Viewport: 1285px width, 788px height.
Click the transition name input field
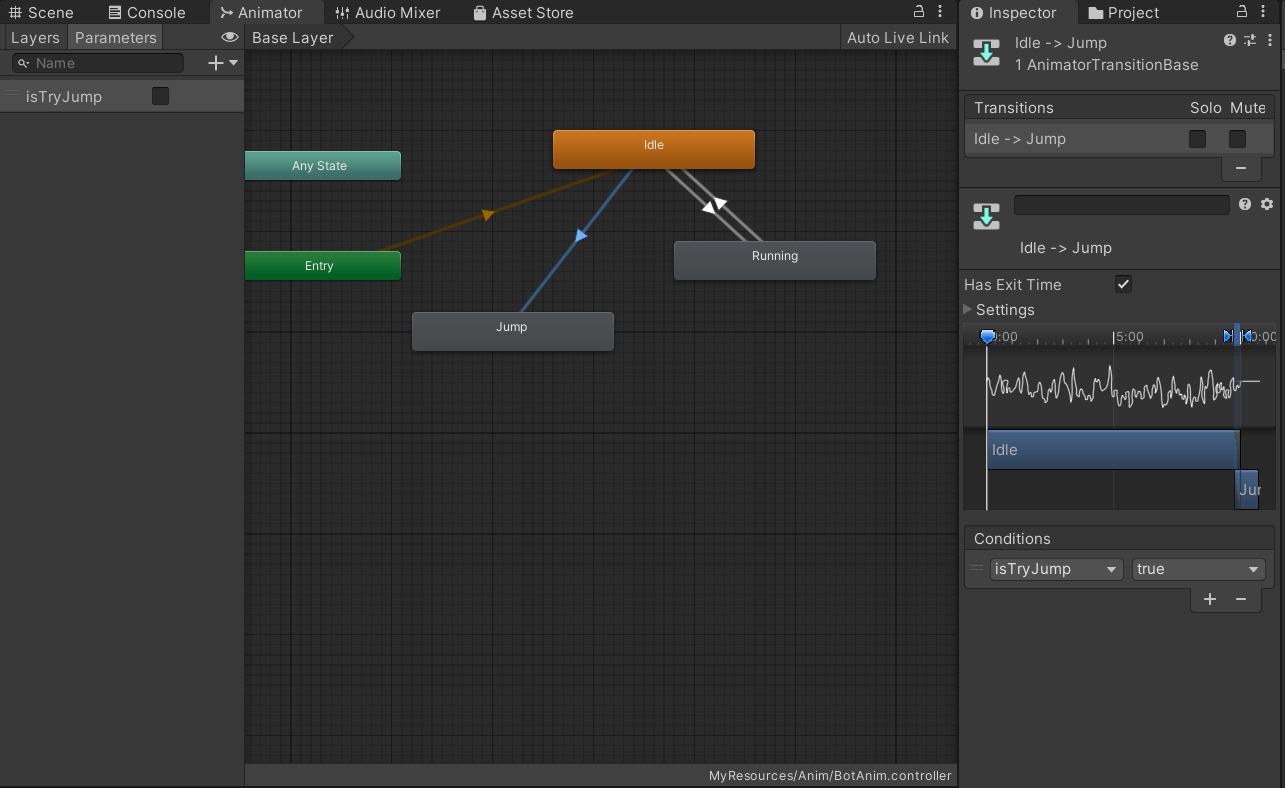(x=1122, y=204)
